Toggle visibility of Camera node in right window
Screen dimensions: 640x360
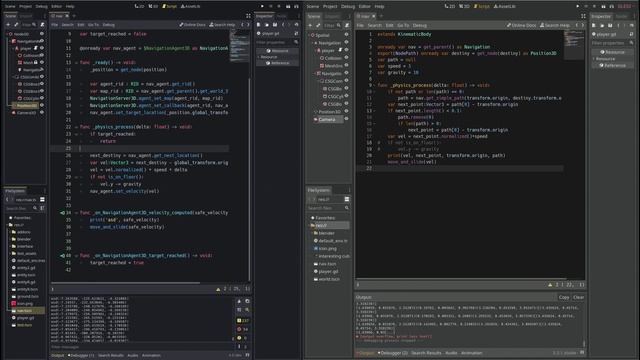(346, 119)
